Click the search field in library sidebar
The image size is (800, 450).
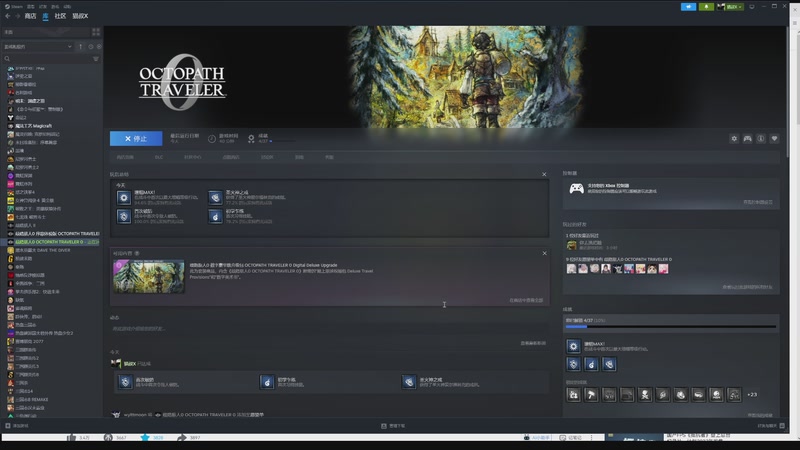point(47,59)
